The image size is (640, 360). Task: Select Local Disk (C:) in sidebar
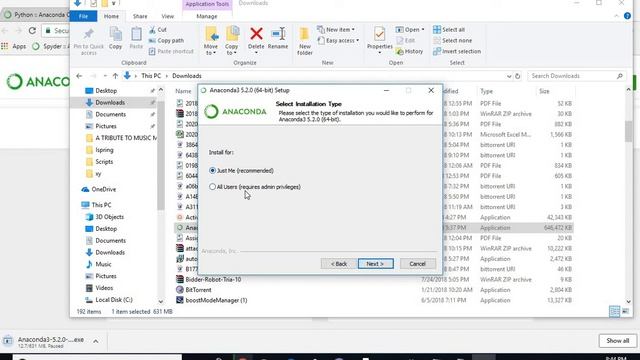(x=115, y=300)
